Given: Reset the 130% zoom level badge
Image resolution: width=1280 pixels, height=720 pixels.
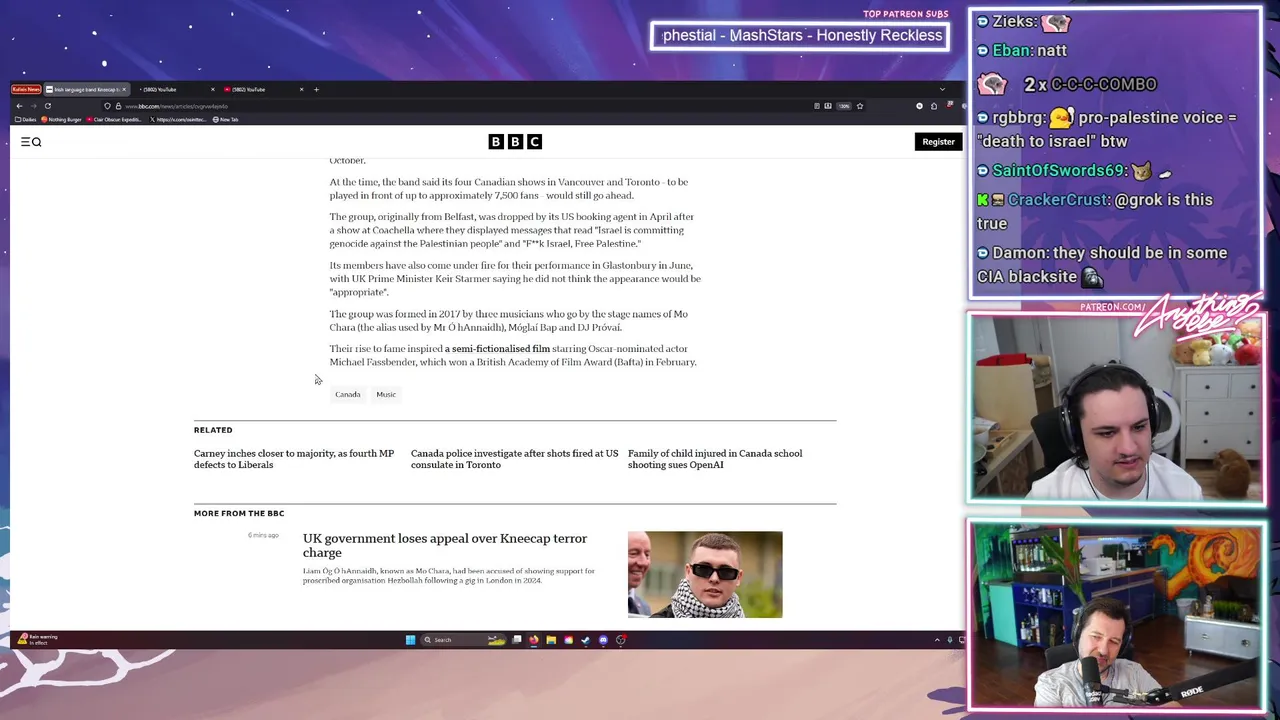Looking at the screenshot, I should (x=844, y=106).
